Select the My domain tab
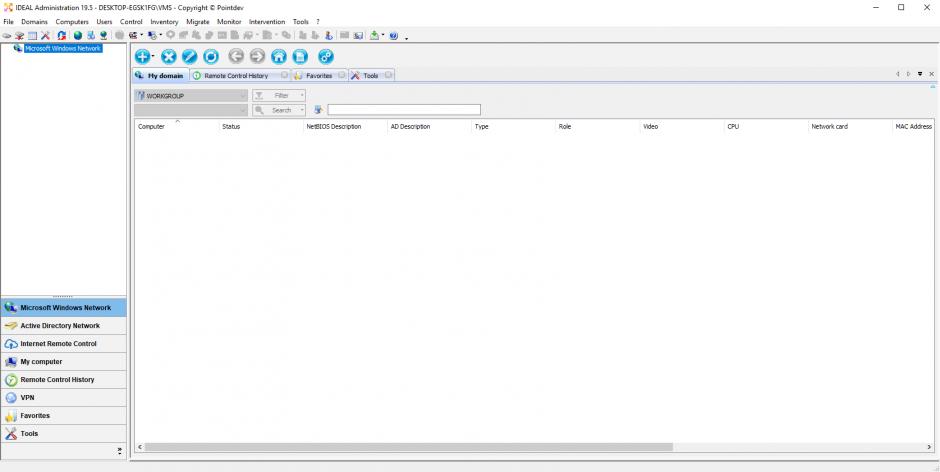The height and width of the screenshot is (472, 940). pos(160,76)
